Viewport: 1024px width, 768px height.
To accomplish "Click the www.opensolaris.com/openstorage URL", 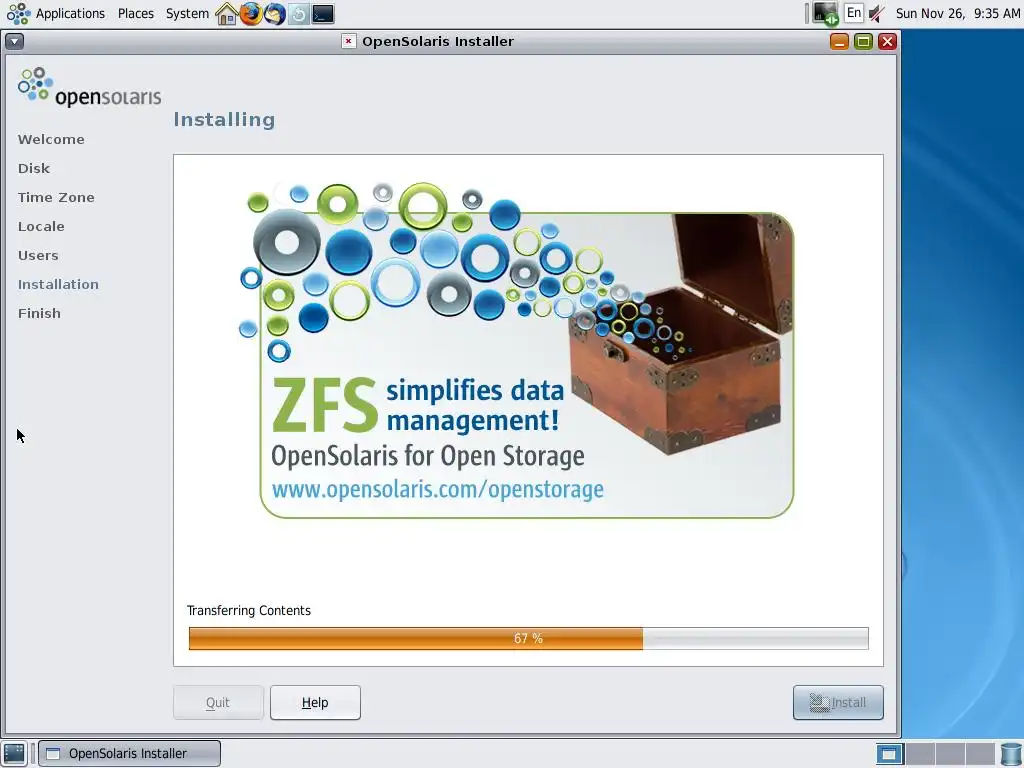I will point(438,489).
